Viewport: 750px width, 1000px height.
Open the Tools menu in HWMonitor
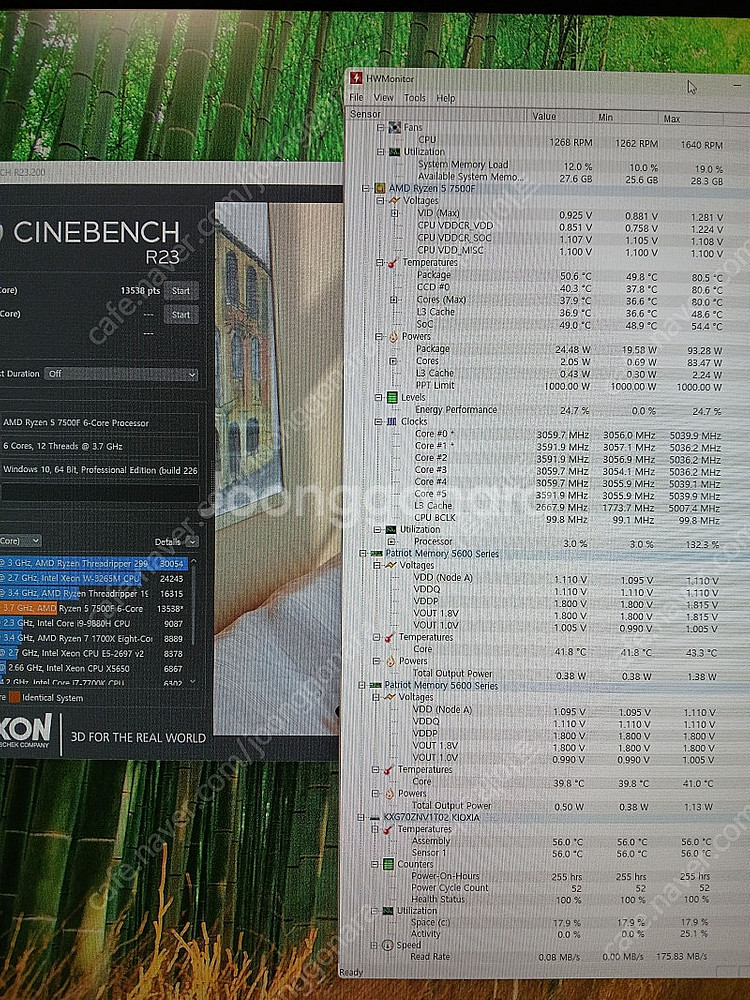pos(415,98)
